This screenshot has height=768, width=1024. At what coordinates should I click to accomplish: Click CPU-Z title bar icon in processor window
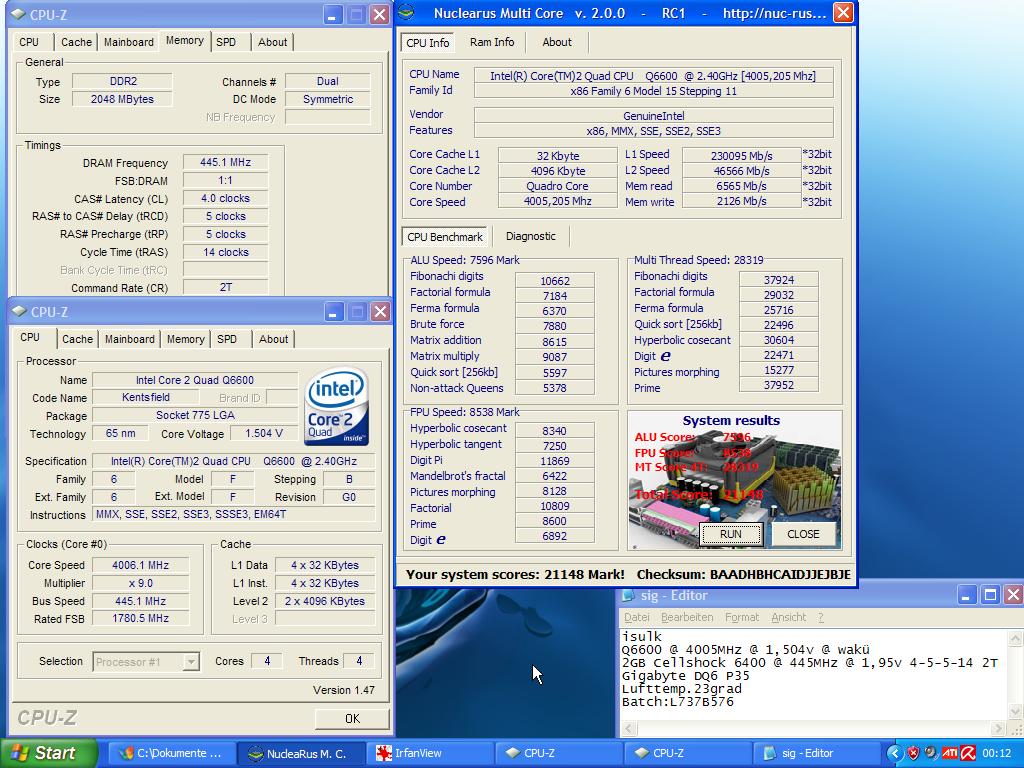19,312
